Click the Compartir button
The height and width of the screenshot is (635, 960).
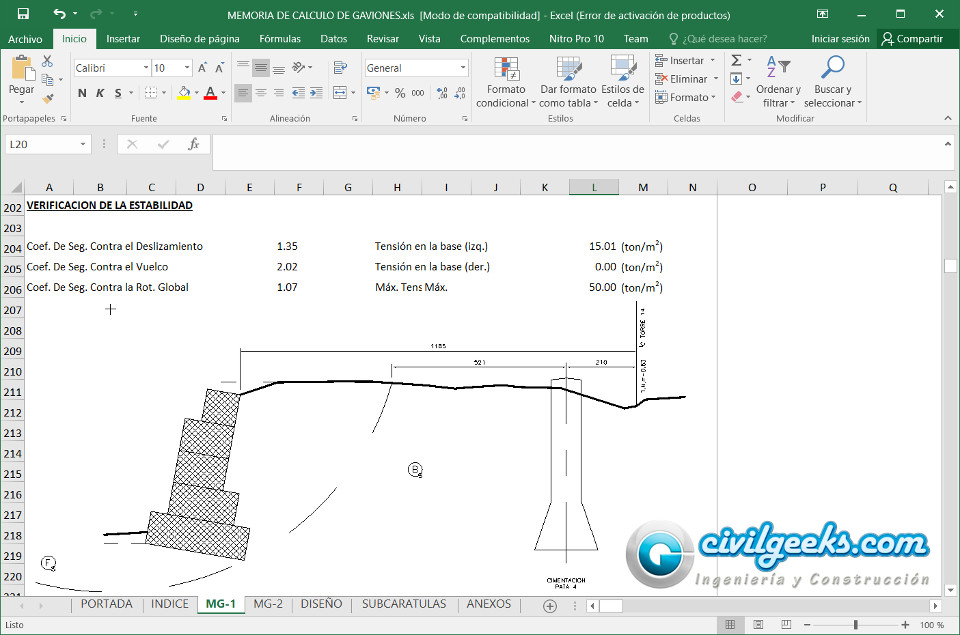(x=911, y=39)
